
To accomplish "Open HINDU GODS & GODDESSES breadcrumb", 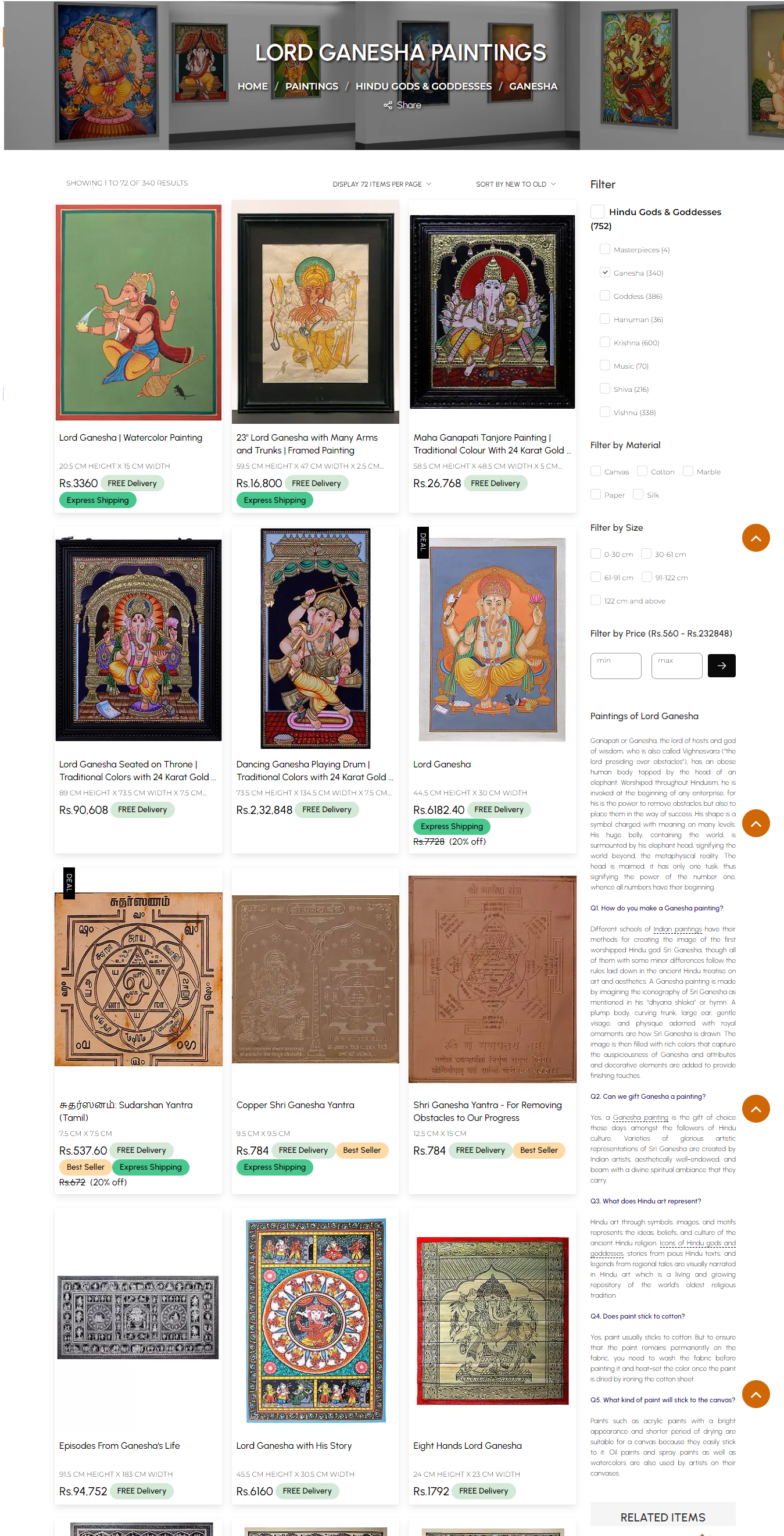I will (x=423, y=87).
